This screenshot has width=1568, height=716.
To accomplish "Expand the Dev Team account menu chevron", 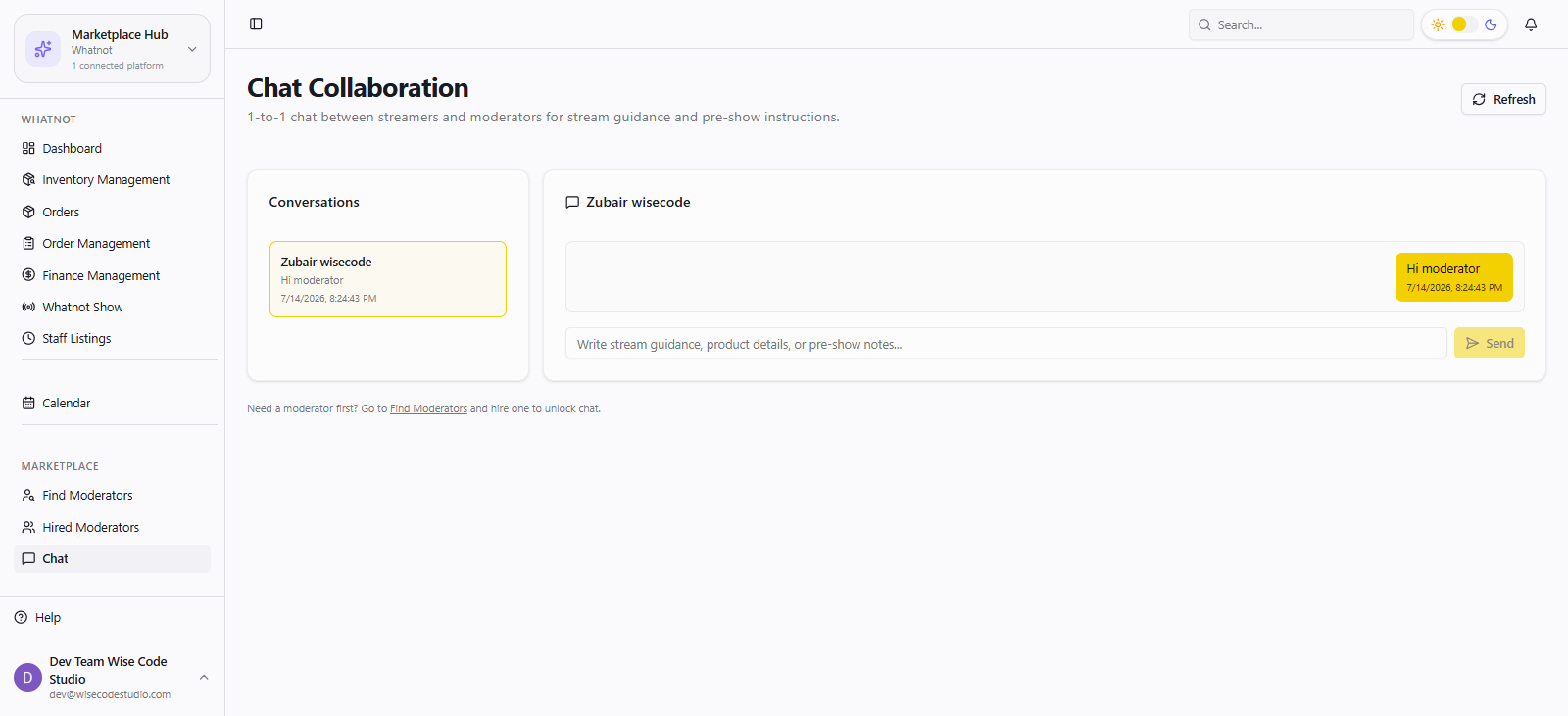I will point(204,677).
